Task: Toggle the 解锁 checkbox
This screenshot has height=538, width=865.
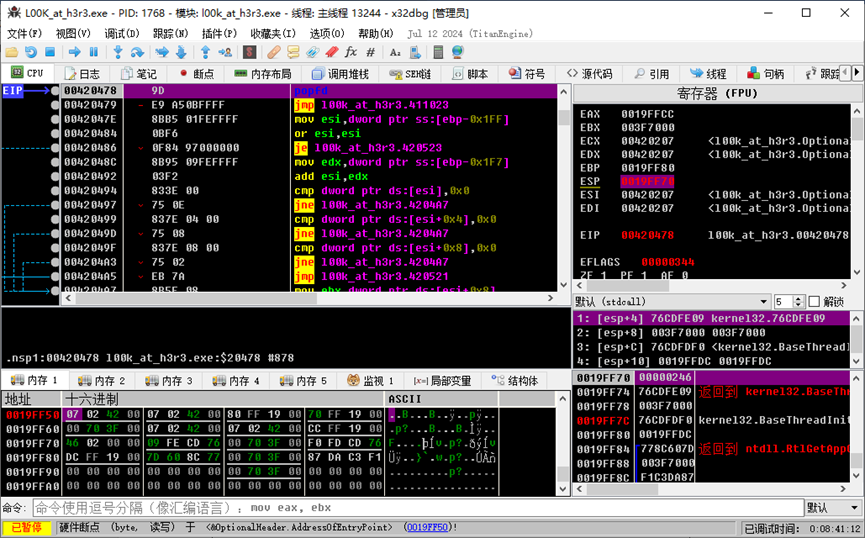Action: (812, 301)
